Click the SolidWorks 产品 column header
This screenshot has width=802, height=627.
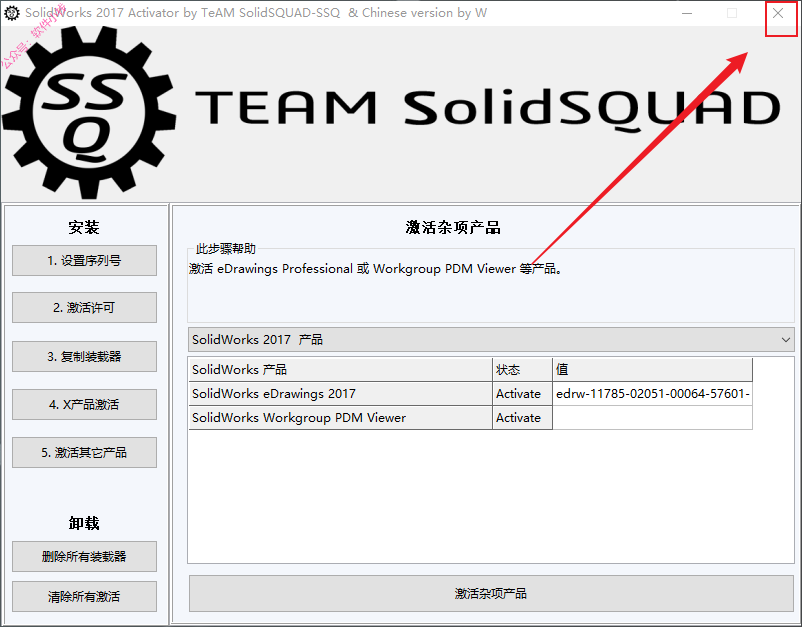tap(340, 370)
